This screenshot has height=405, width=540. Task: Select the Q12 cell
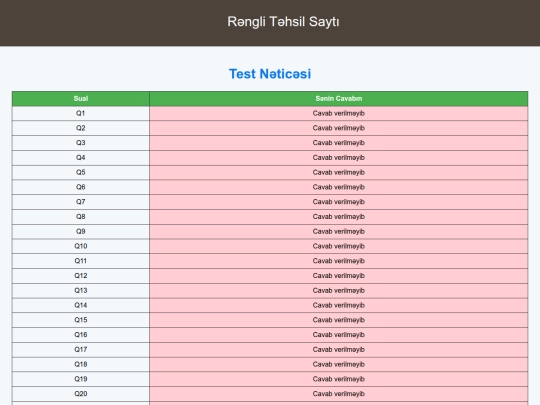tap(81, 276)
